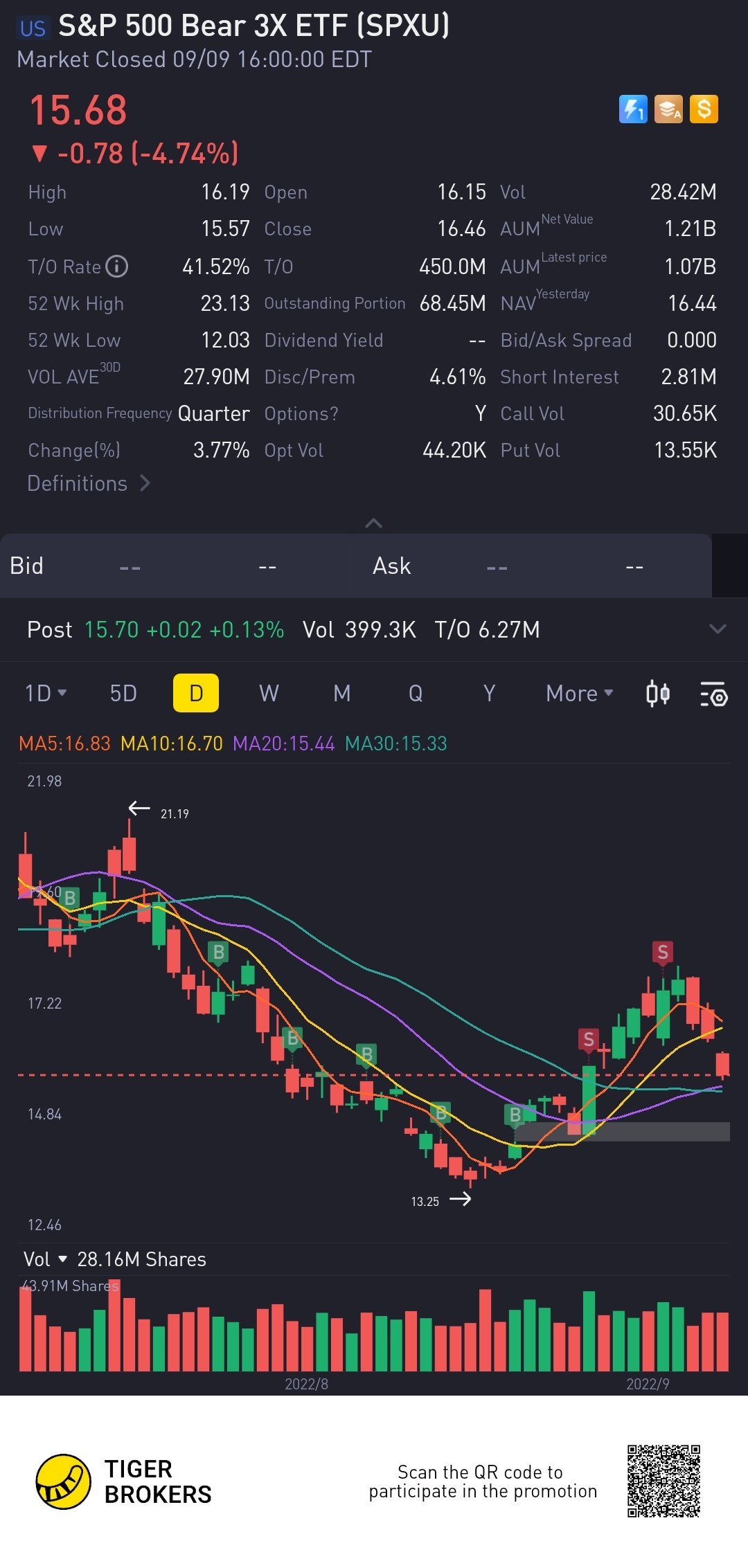The image size is (748, 1568).
Task: Tap the Distribution Frequency Quarter value
Action: pyautogui.click(x=214, y=413)
